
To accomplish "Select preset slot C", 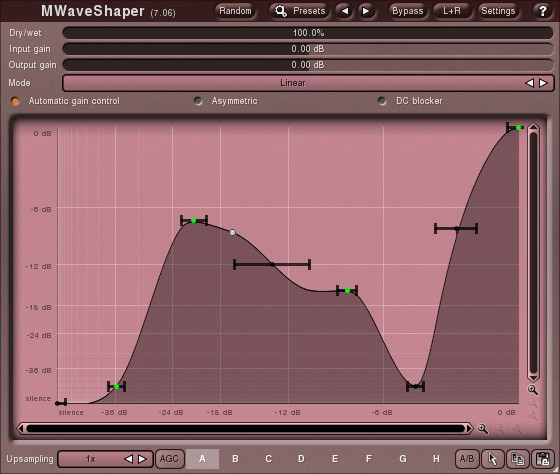I will point(269,459).
